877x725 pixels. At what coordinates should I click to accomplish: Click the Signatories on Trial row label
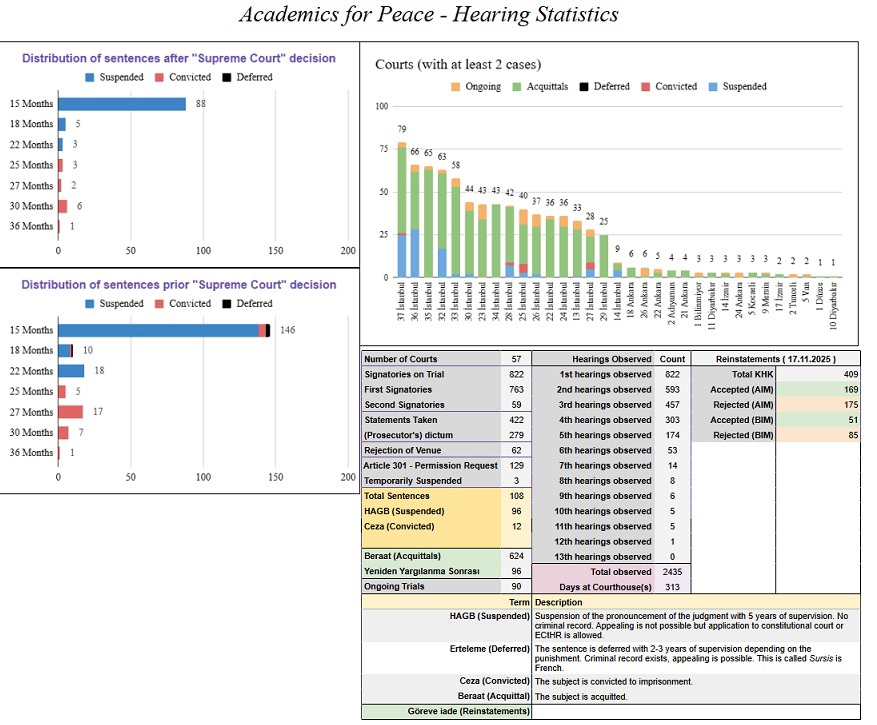click(430, 375)
